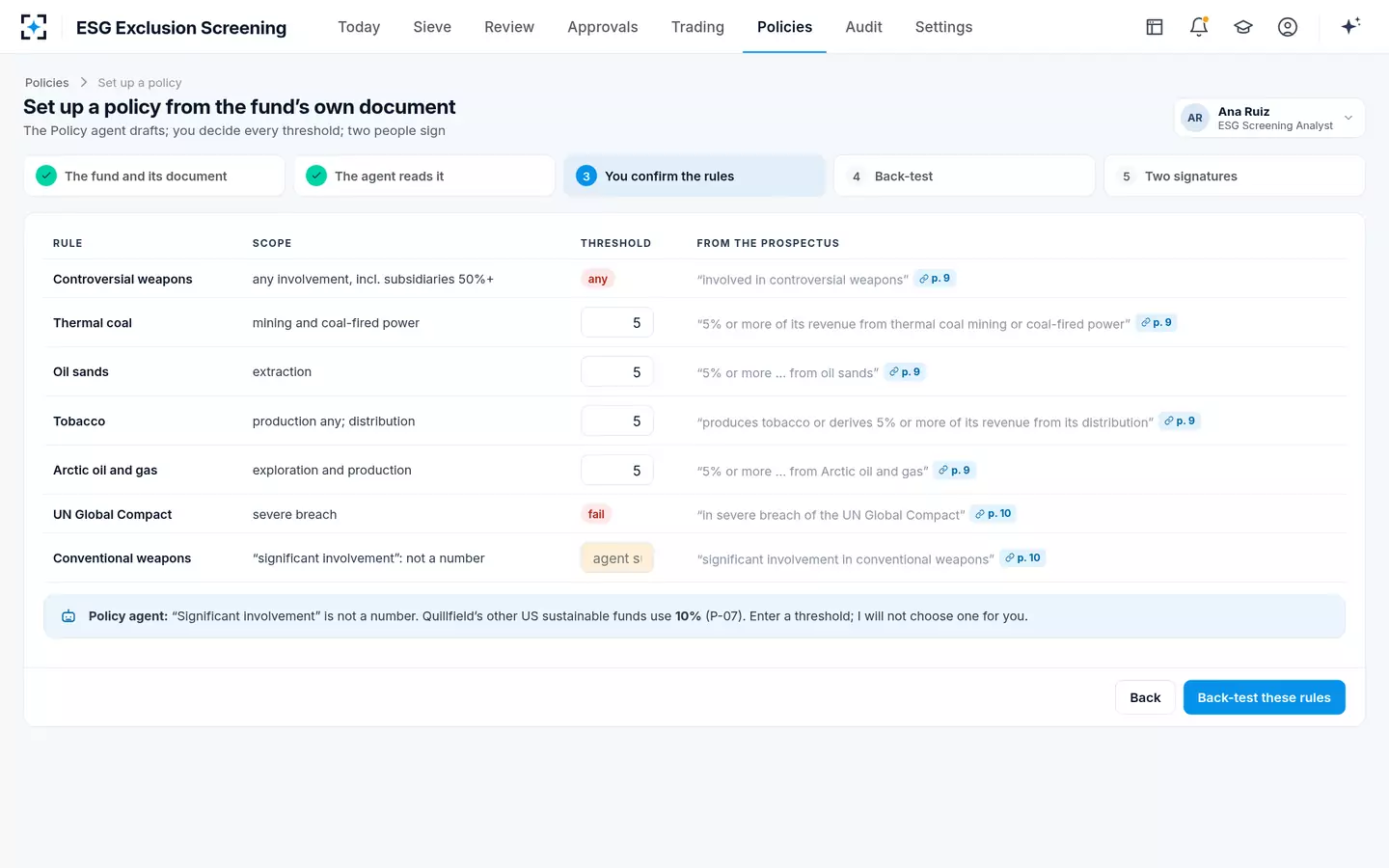Select step 3 'You confirm the rules'
Screen dimensions: 1389x868
[x=694, y=176]
